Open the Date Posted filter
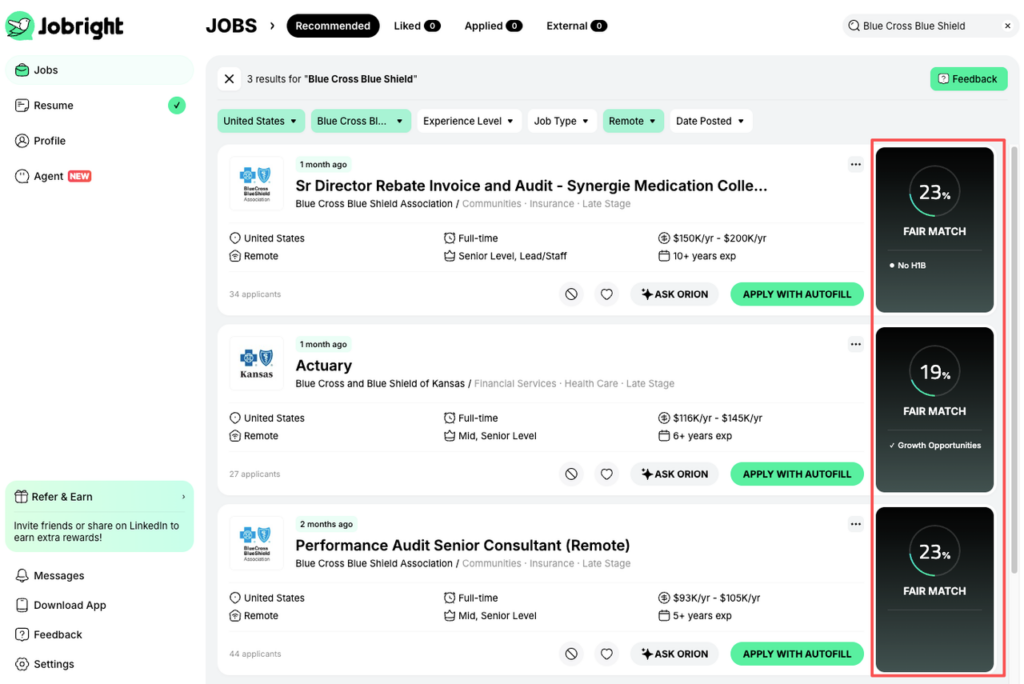Screen dimensions: 1024x684 pos(710,120)
